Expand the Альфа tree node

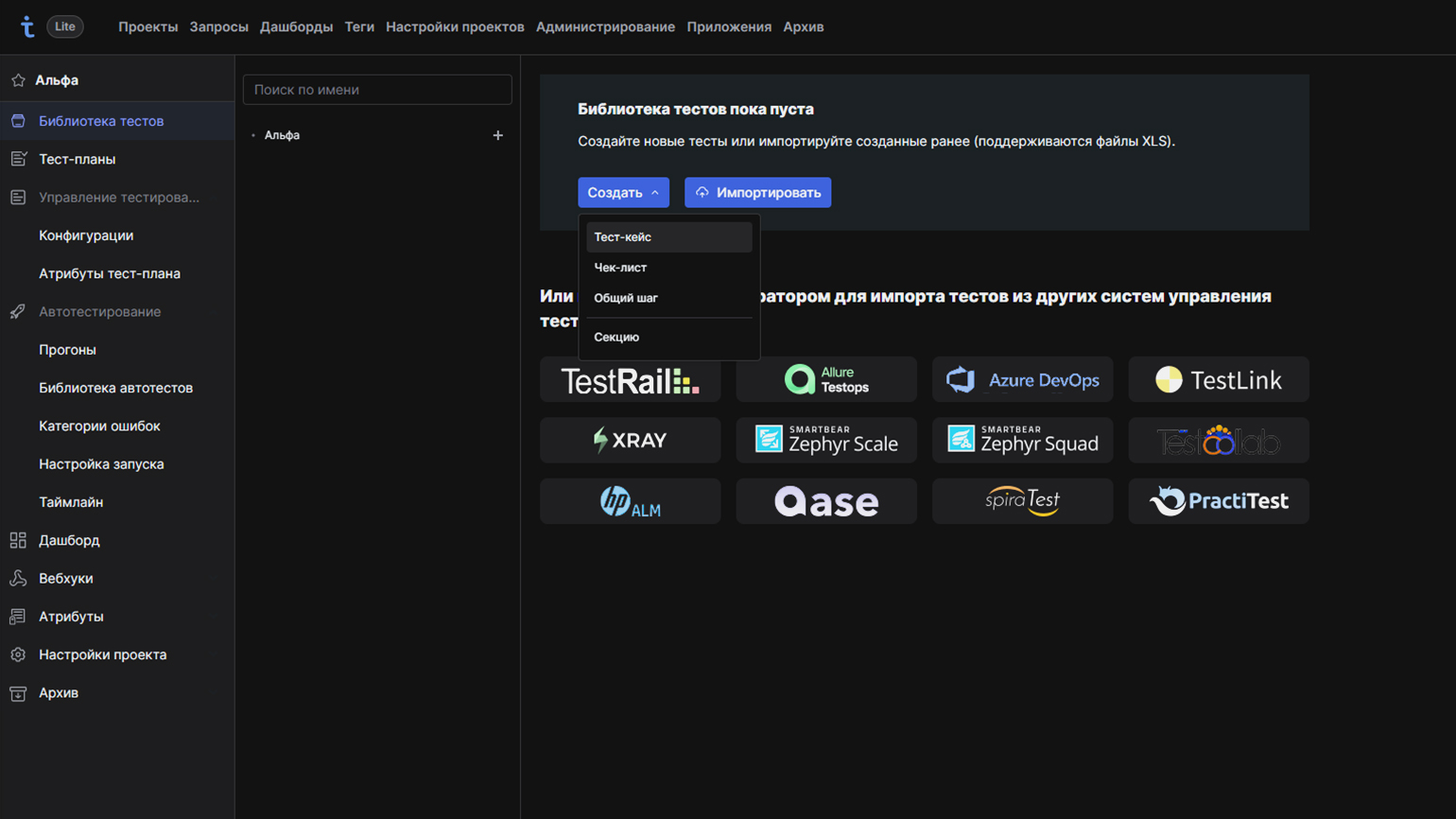tap(253, 135)
